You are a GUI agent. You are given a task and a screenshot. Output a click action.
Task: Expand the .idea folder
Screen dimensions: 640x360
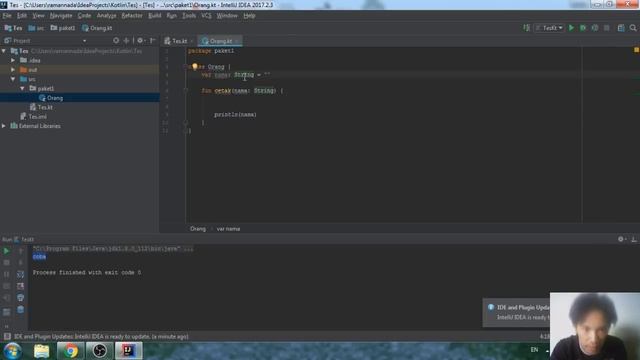point(13,60)
